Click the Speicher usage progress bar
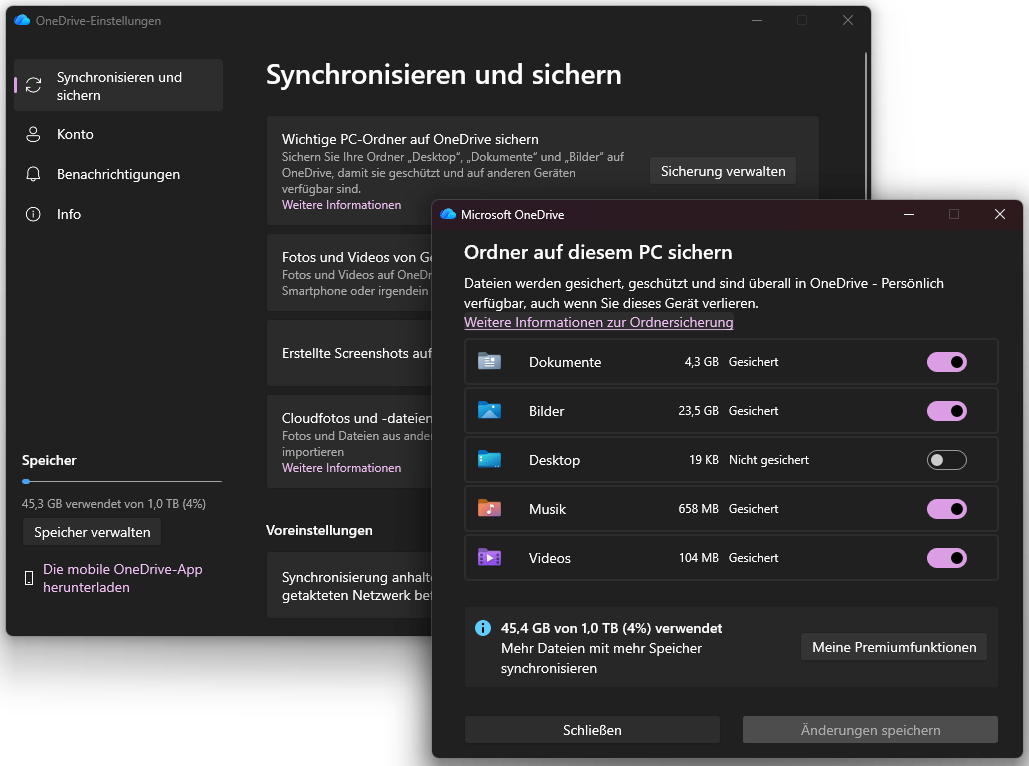 pos(121,481)
